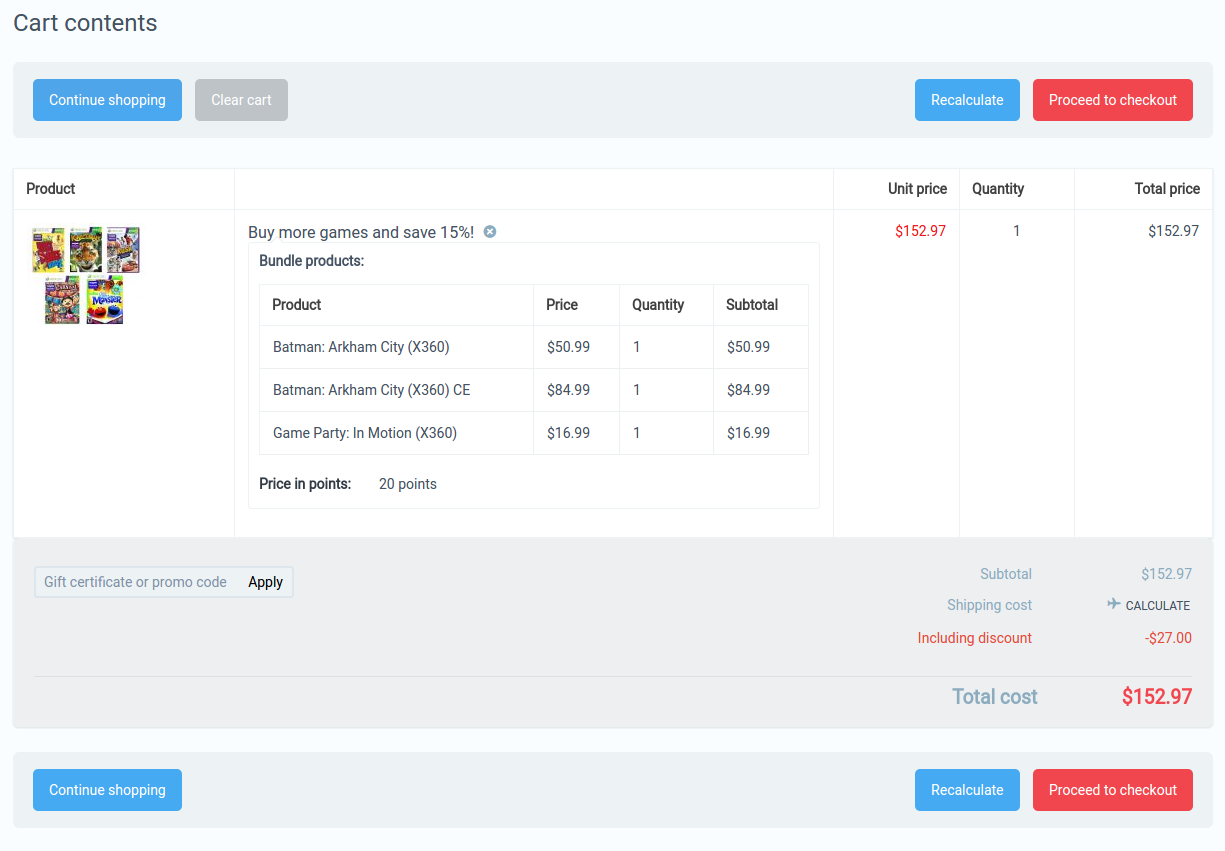This screenshot has width=1225, height=851.
Task: Open the Sesame Street Monster game thumbnail
Action: pyautogui.click(x=104, y=300)
